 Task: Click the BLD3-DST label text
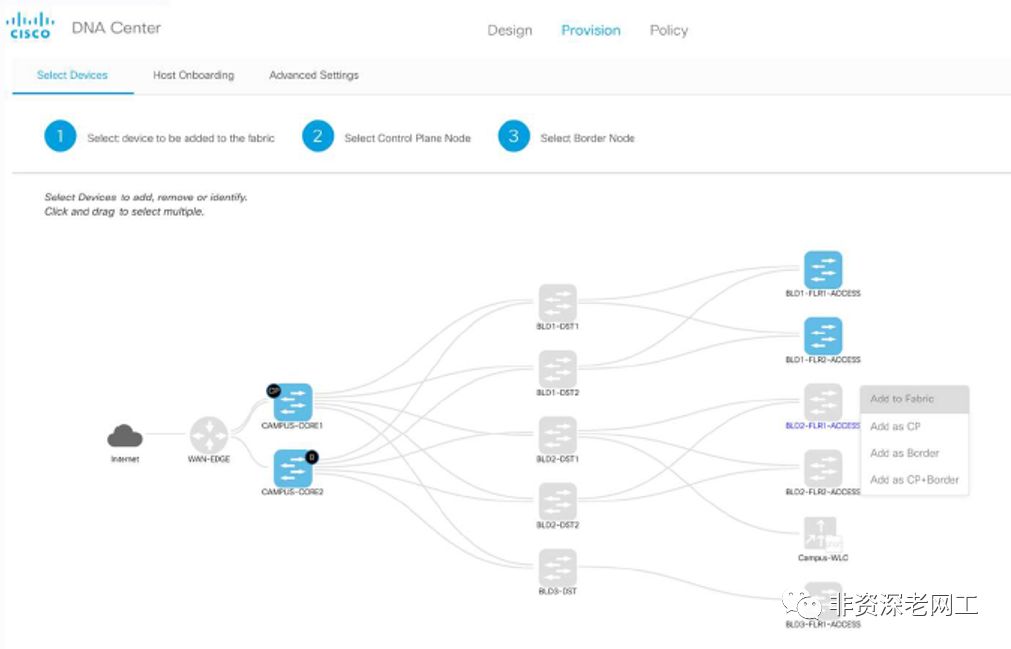coord(558,591)
